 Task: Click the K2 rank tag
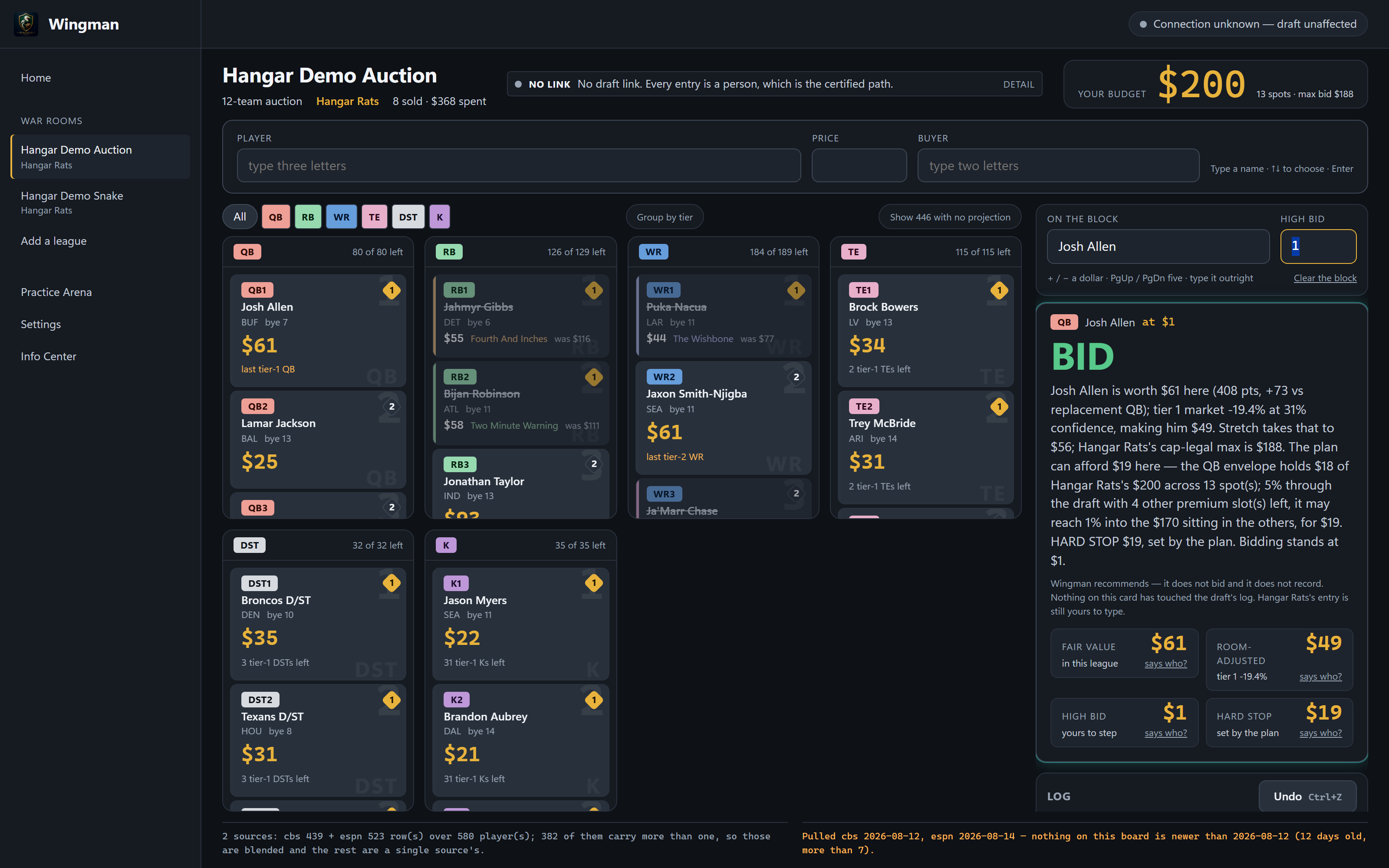pyautogui.click(x=456, y=700)
